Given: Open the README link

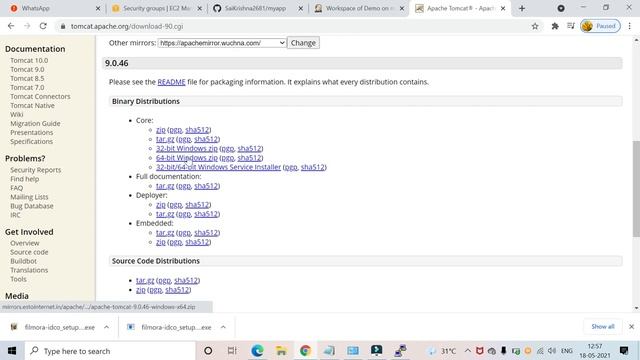Looking at the screenshot, I should [171, 82].
